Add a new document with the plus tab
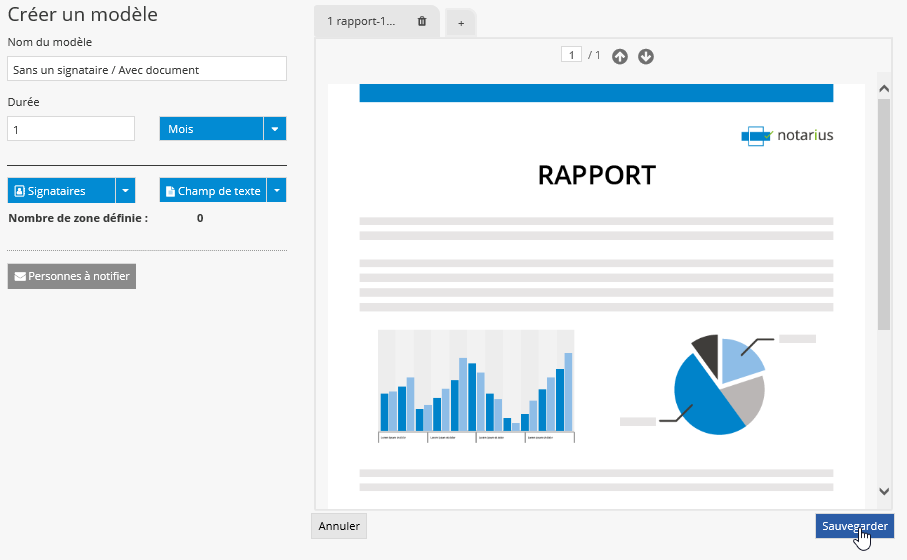Viewport: 907px width, 560px height. [461, 23]
